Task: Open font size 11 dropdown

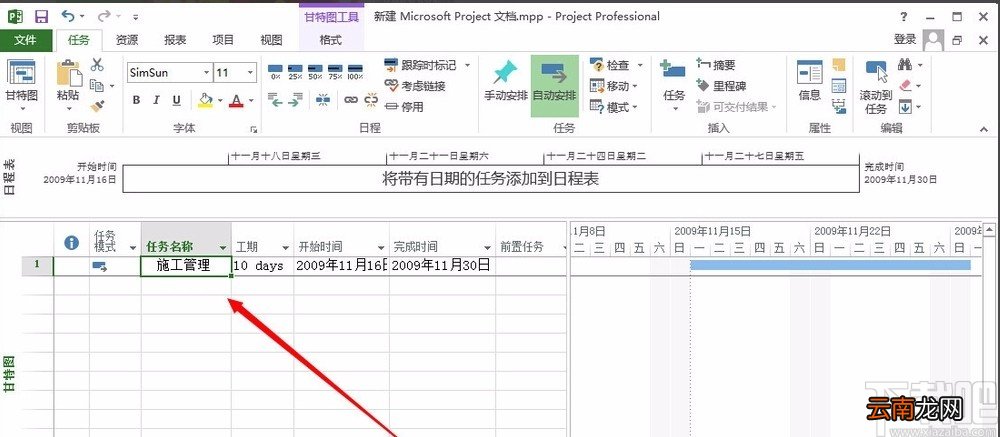Action: [x=250, y=73]
